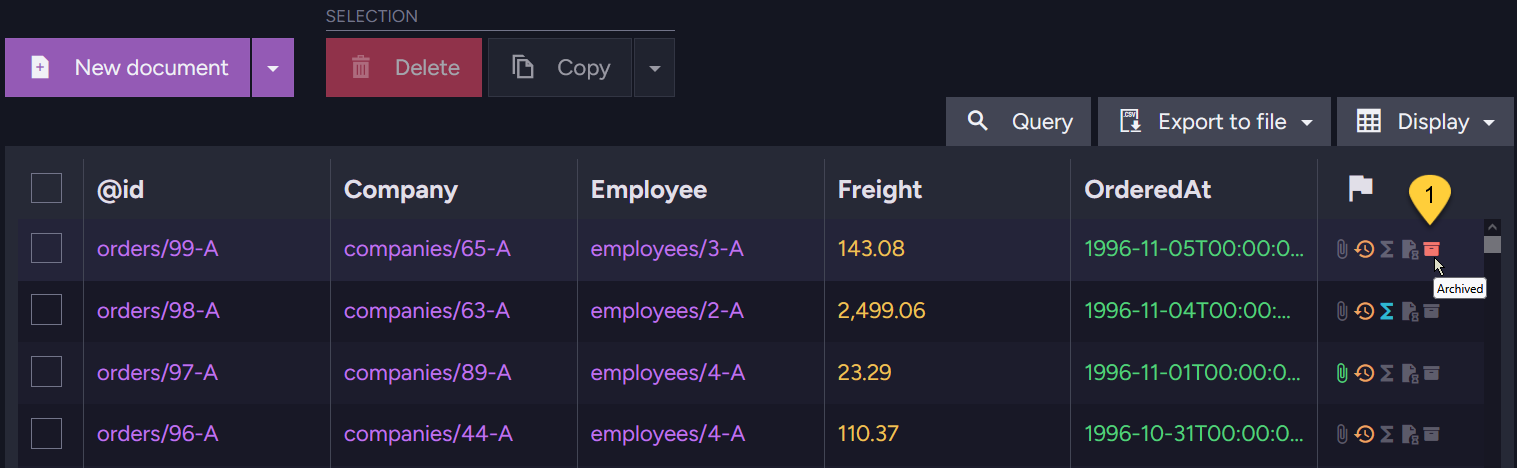Click the Freight value 23.29
This screenshot has width=1517, height=468.
(x=864, y=373)
